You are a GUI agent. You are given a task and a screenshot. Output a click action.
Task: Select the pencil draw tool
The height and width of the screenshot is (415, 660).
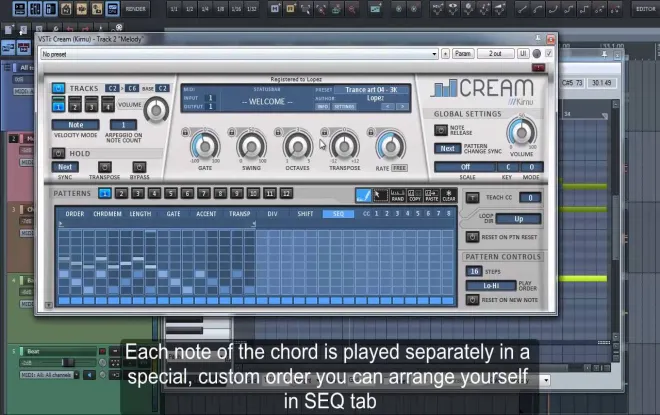coord(363,195)
